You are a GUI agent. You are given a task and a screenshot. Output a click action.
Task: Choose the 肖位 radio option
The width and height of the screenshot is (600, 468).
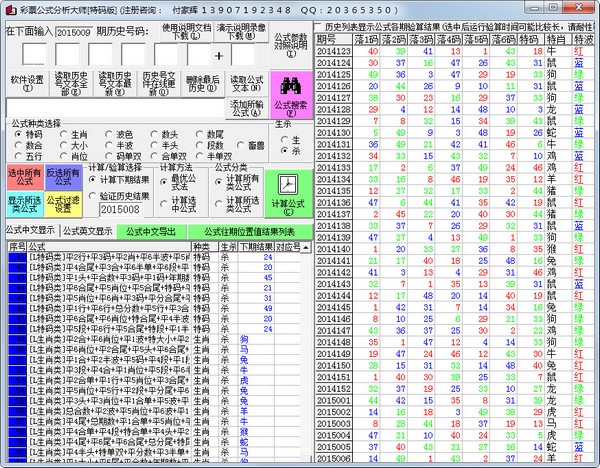(63, 156)
